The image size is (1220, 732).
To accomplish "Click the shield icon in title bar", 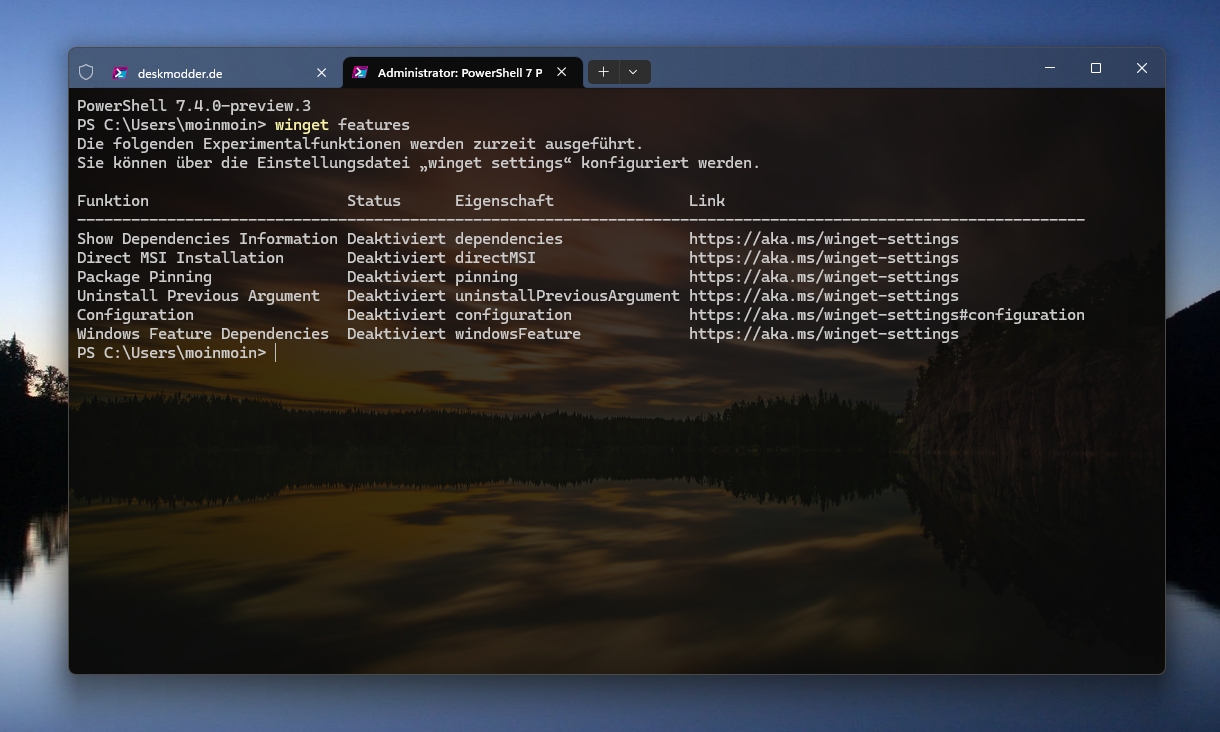I will point(86,72).
